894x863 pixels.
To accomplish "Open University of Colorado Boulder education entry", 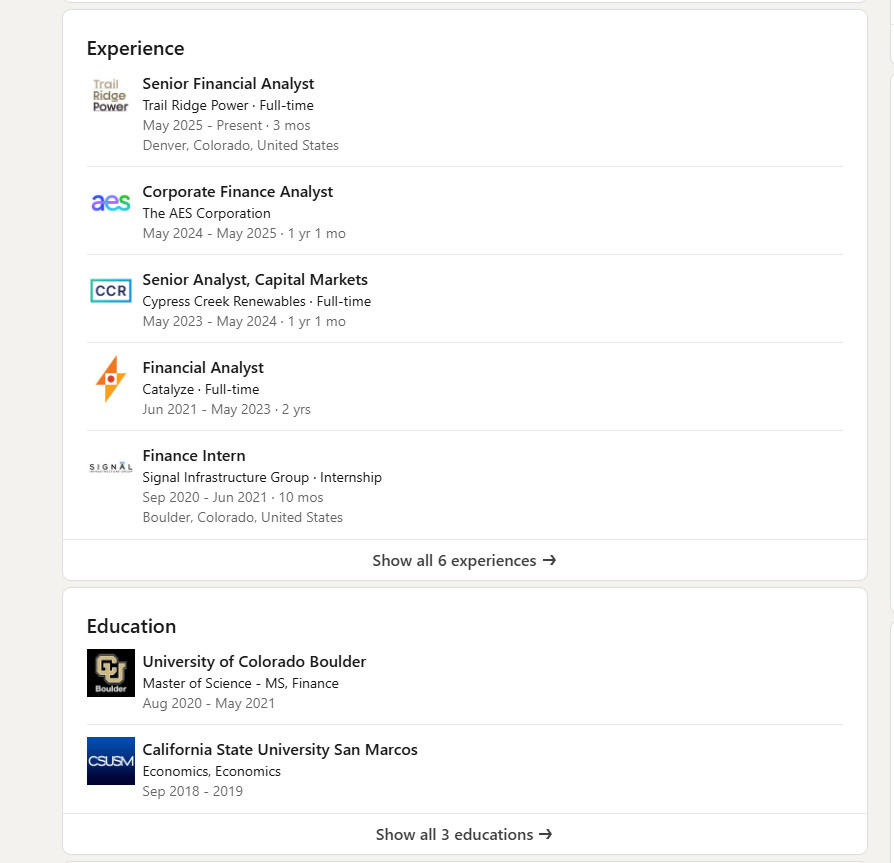I will pos(254,662).
